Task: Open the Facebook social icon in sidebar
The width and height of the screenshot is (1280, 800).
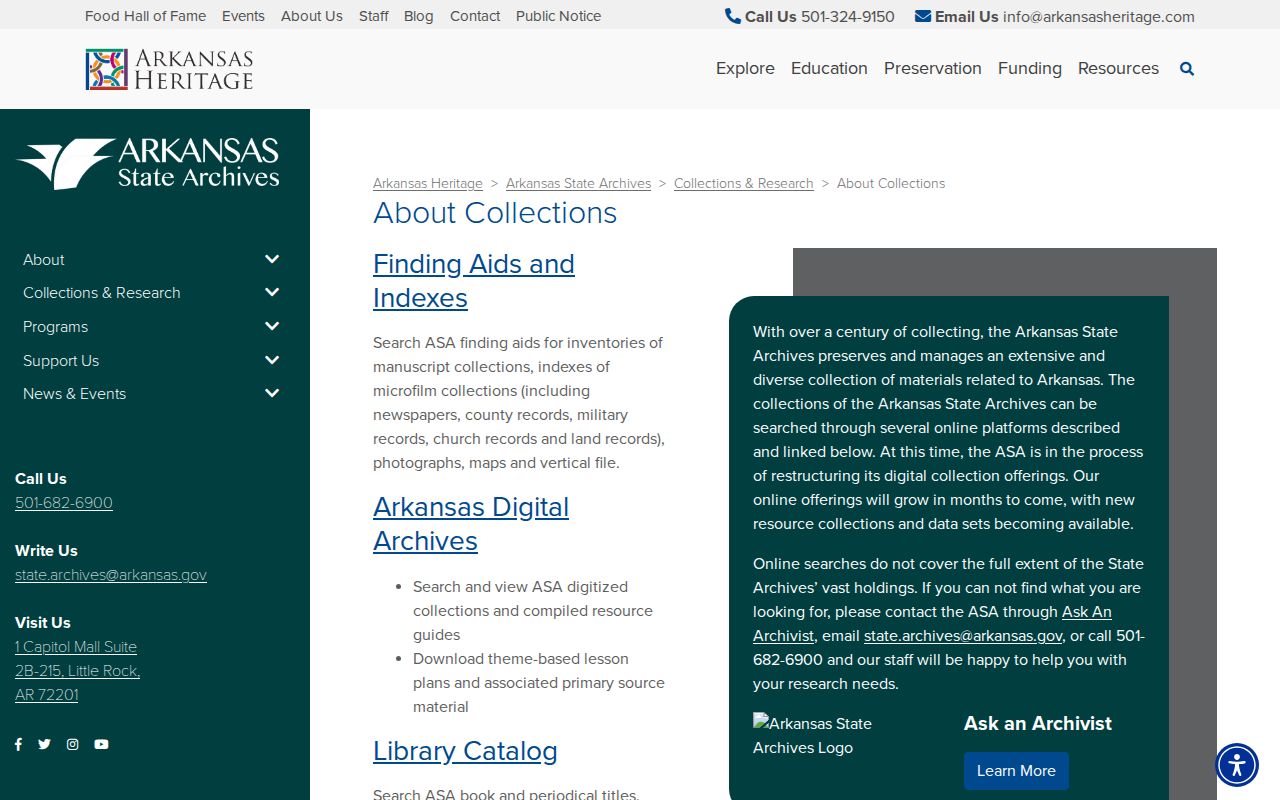Action: (x=18, y=744)
